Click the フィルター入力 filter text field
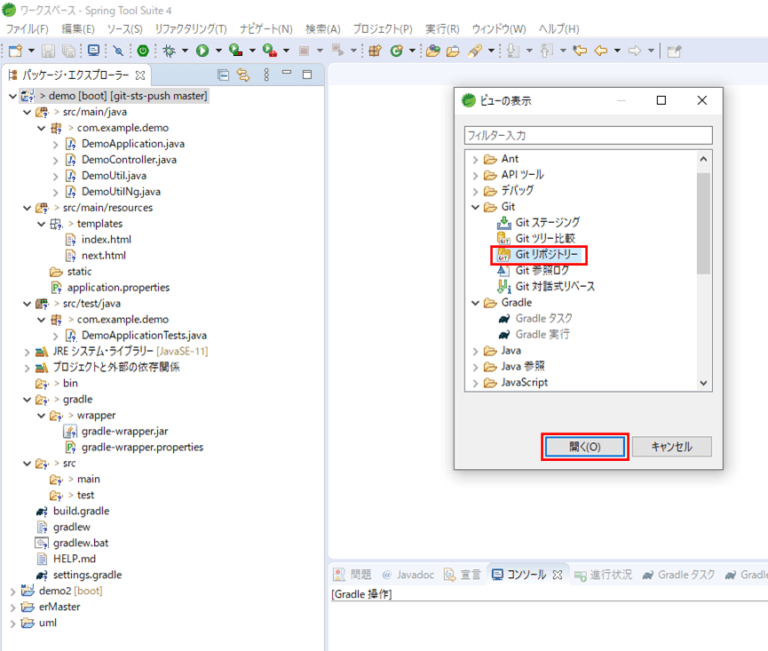 587,135
